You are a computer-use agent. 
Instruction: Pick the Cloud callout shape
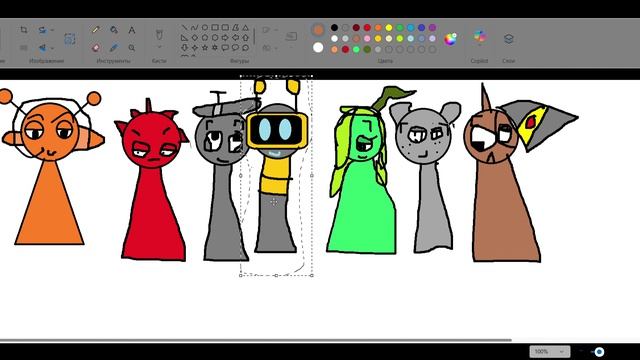[x=246, y=48]
